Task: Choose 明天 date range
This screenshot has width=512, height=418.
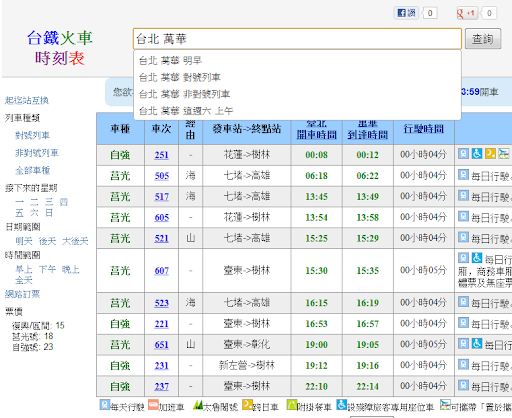Action: click(24, 241)
